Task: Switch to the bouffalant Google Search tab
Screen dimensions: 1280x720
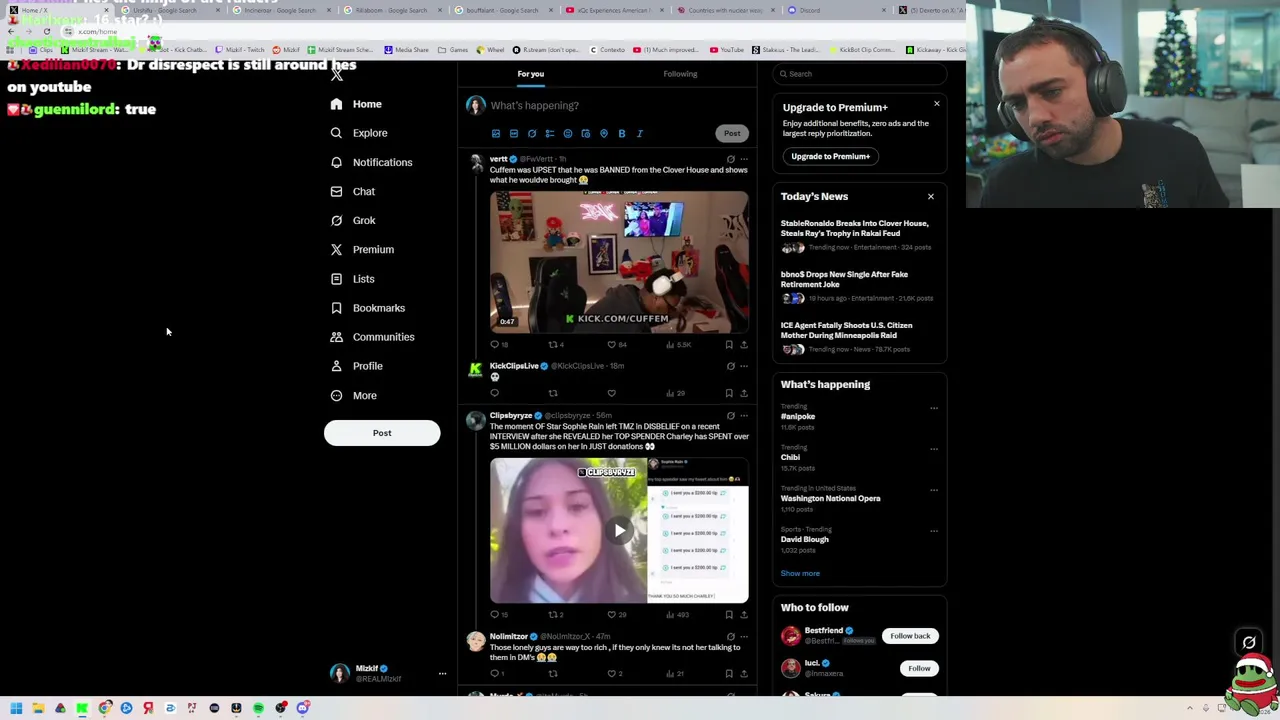Action: pos(500,10)
